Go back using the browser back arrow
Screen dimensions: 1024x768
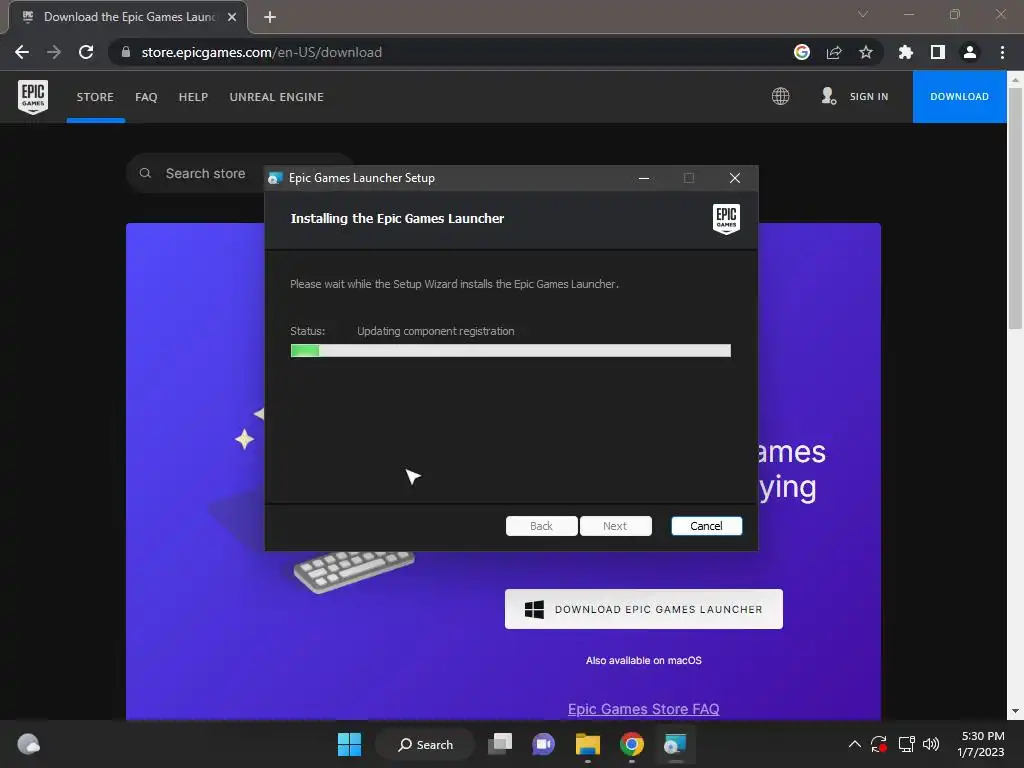22,52
